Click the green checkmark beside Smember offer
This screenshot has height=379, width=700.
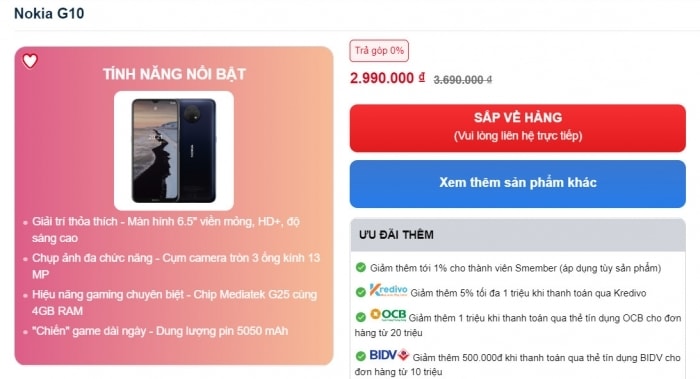(361, 267)
